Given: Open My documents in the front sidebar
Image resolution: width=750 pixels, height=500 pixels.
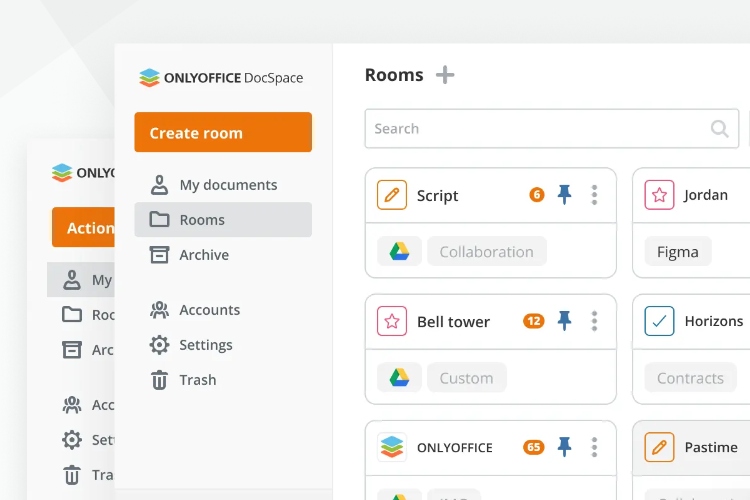Looking at the screenshot, I should click(223, 185).
